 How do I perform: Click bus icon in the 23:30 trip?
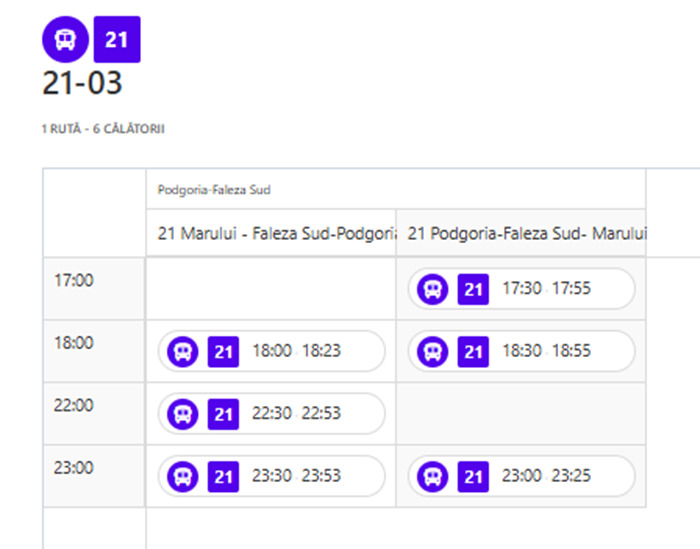183,476
